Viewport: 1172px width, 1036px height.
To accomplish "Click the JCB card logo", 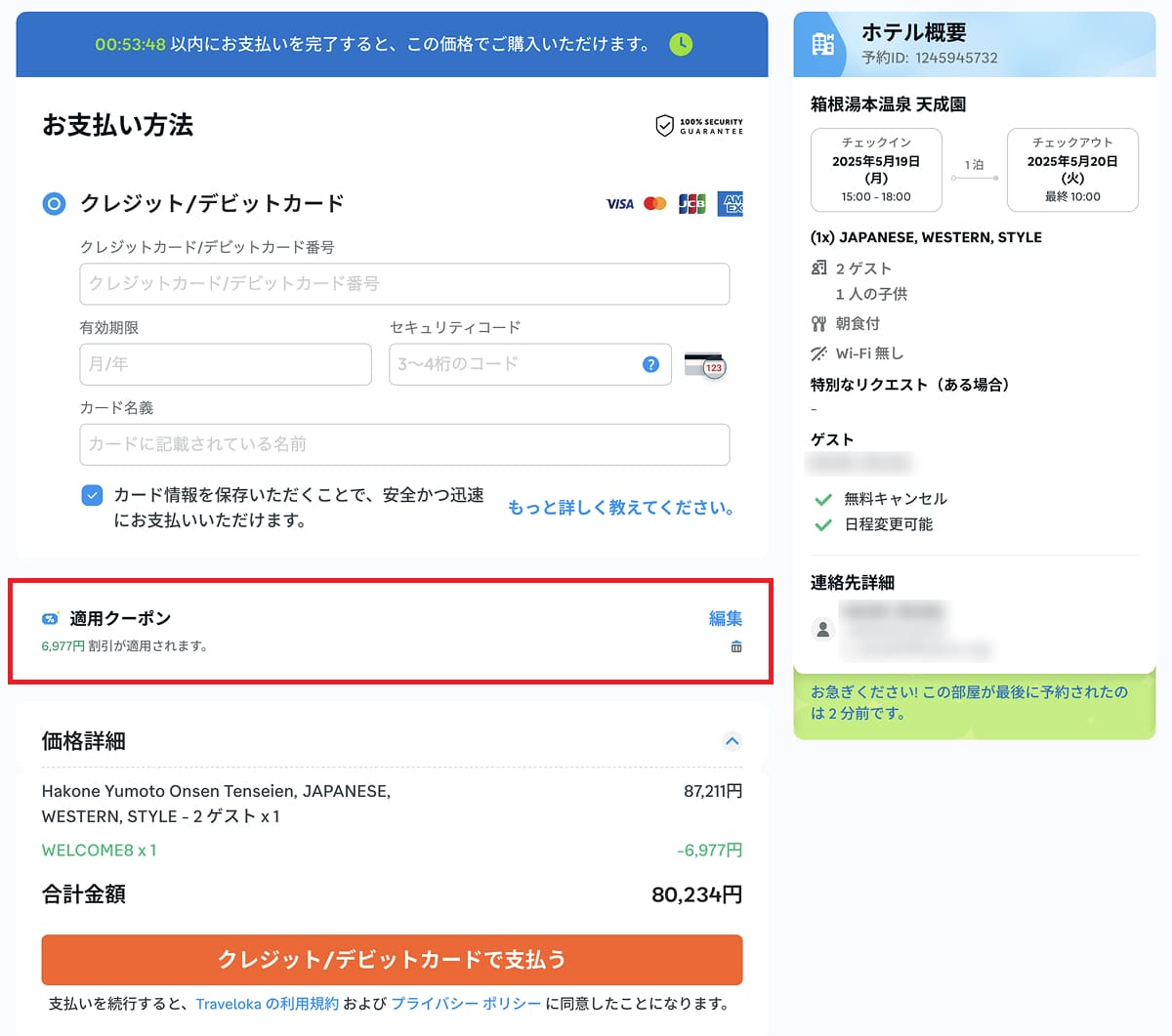I will [691, 204].
